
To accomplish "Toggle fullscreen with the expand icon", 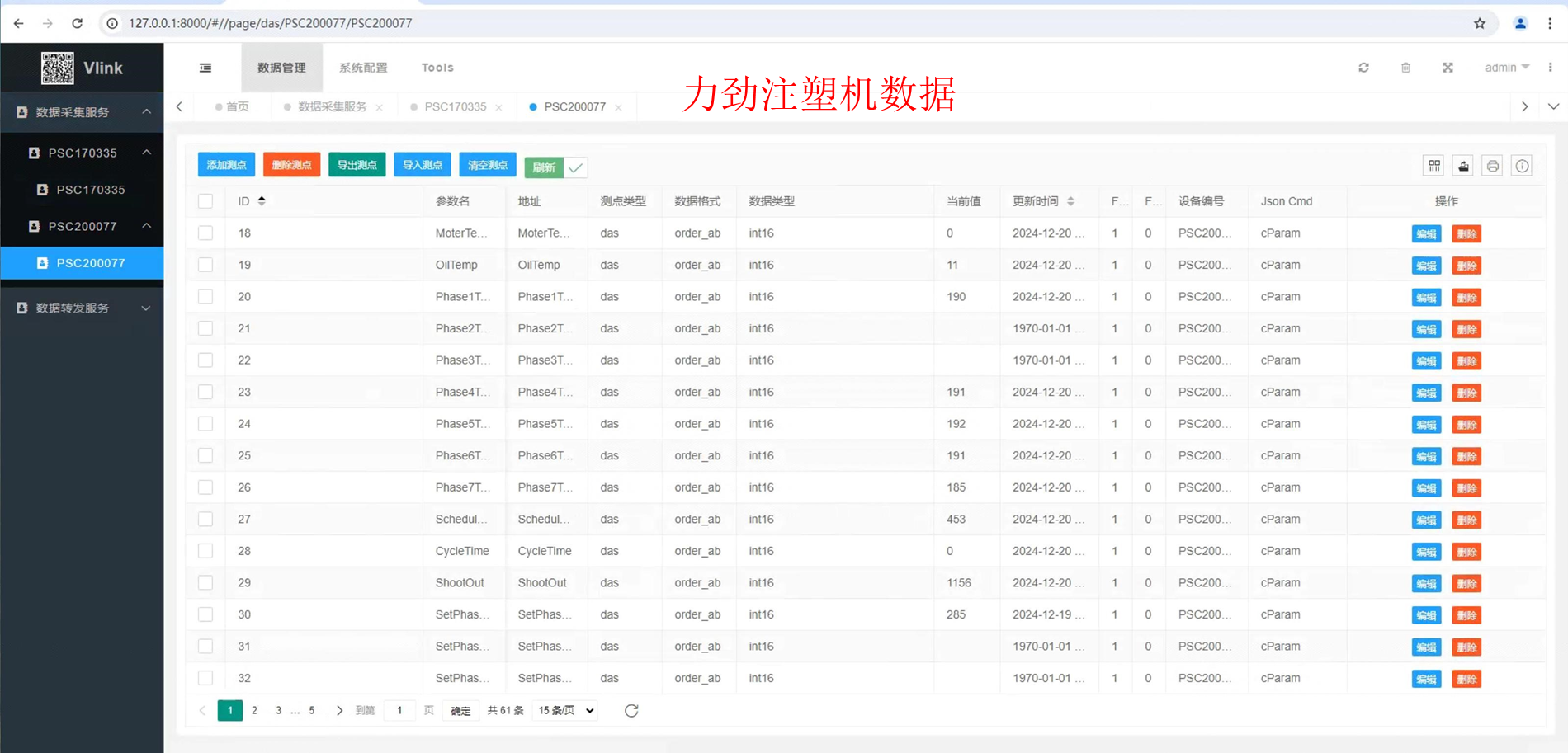I will point(1448,68).
